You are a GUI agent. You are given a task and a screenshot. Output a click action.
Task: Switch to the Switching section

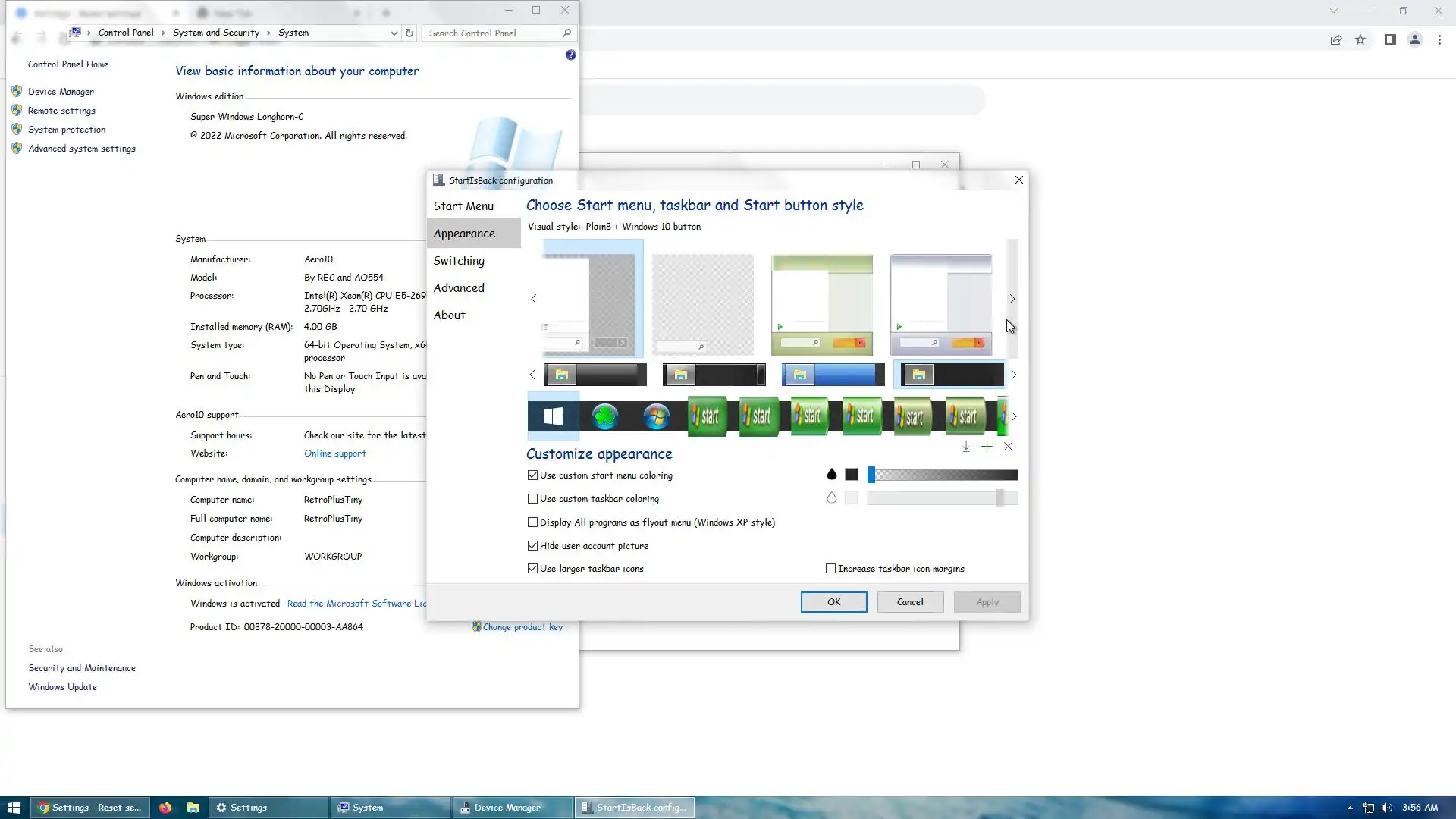tap(459, 261)
